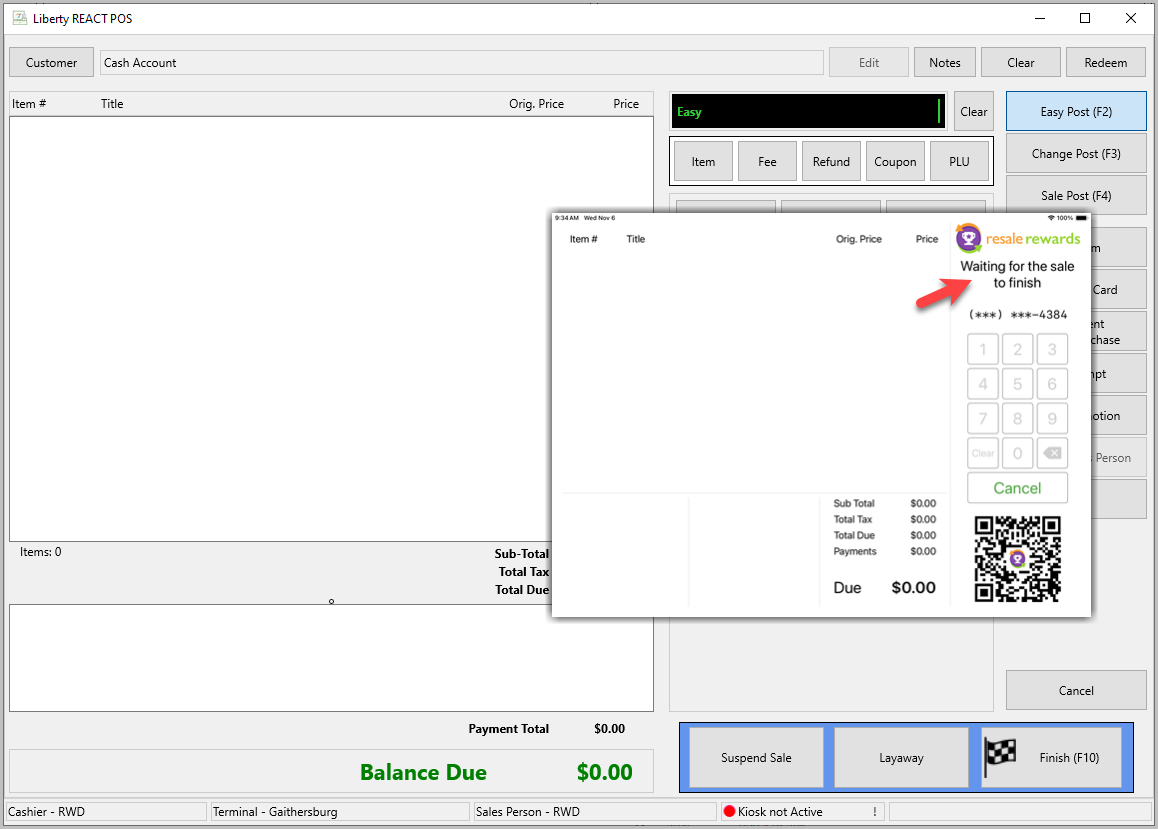This screenshot has height=829, width=1158.
Task: Select Sale Post (F4) mode
Action: click(x=1076, y=196)
